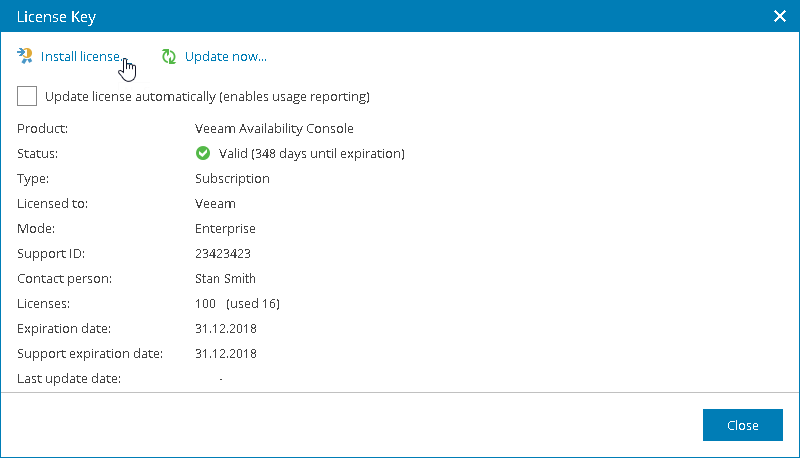Click the Expiration date value 31.12.2018
Viewport: 800px width, 458px height.
pos(226,329)
